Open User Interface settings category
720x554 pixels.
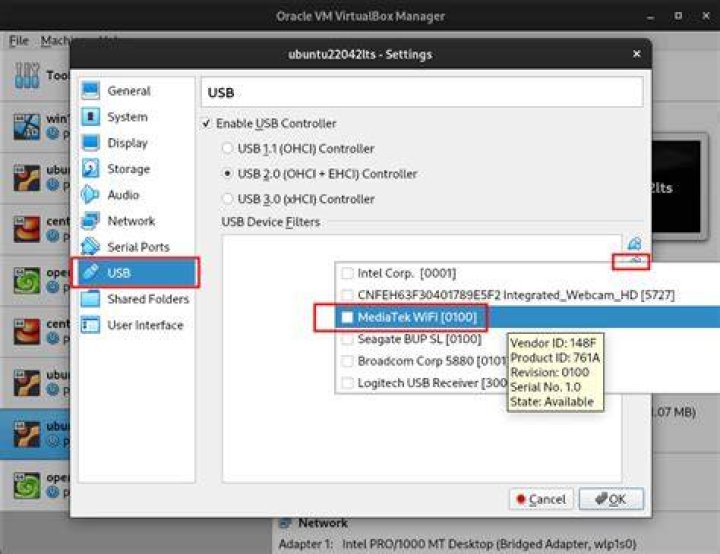tap(136, 325)
